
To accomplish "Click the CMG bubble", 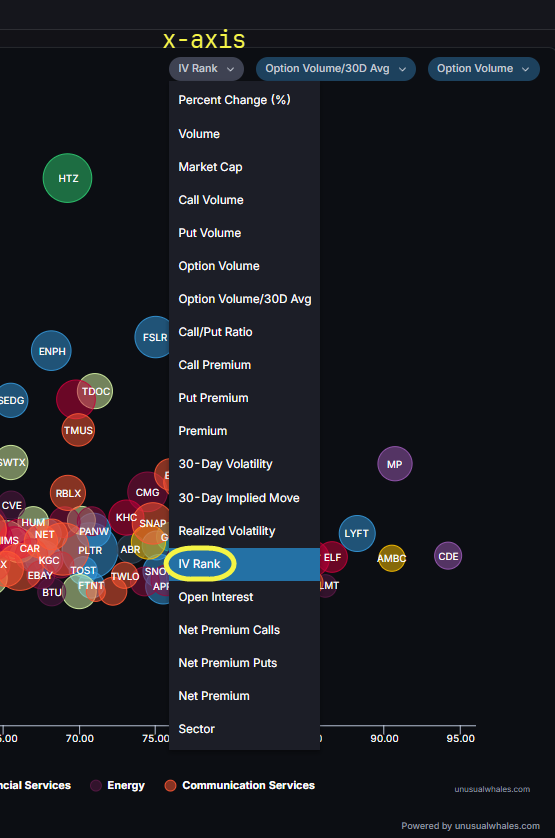I will tap(147, 492).
